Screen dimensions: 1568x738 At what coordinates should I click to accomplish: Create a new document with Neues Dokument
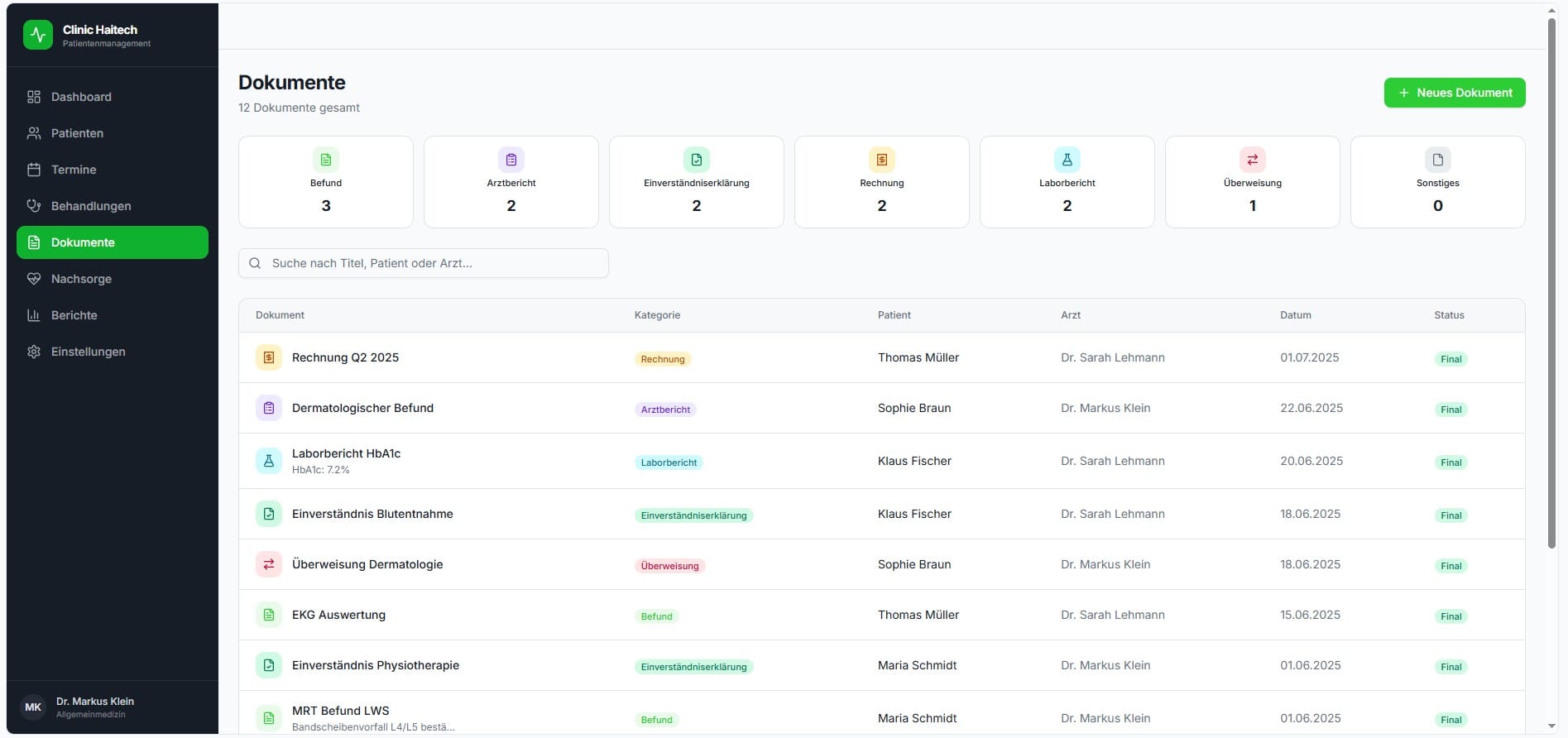point(1455,93)
